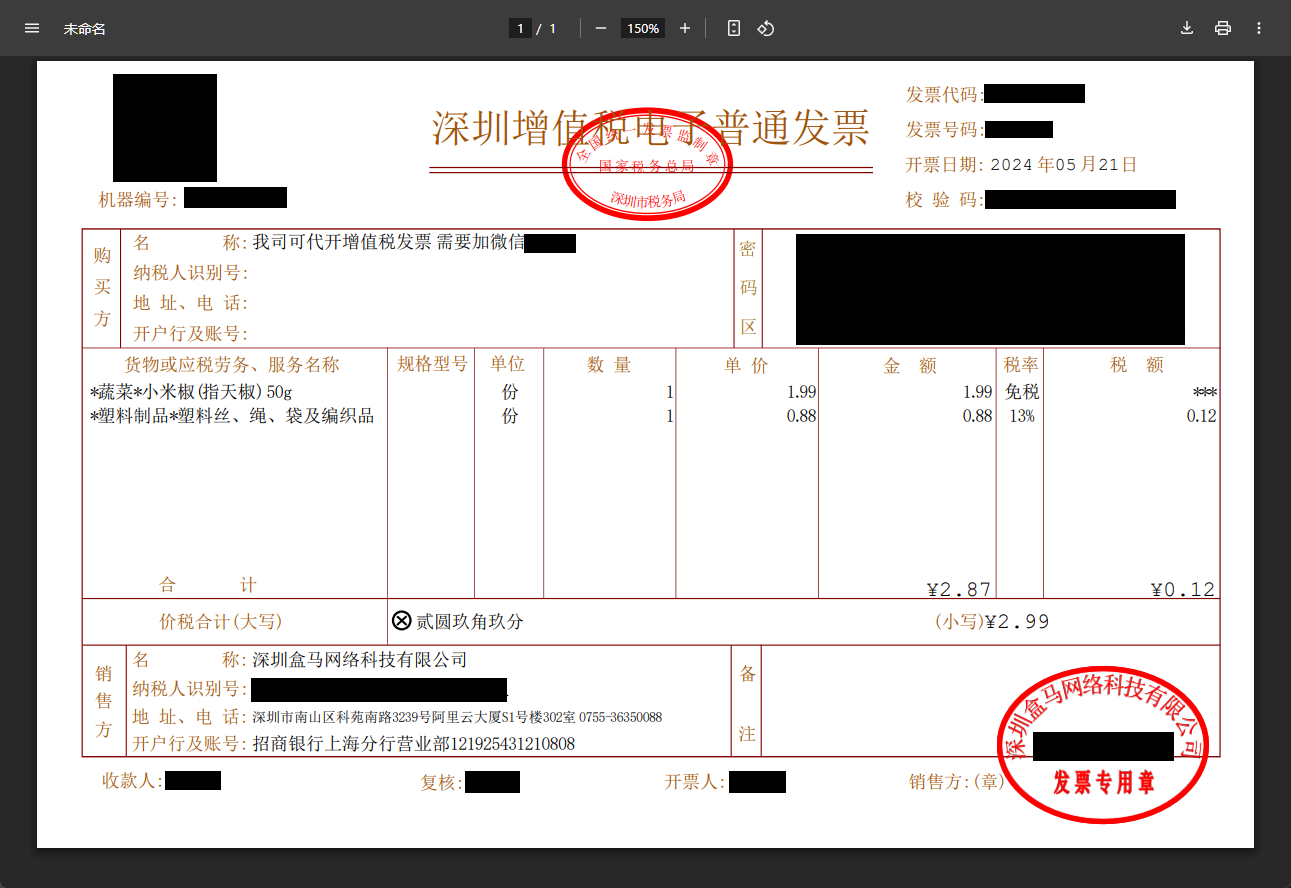Select the 密码区 label
This screenshot has width=1291, height=888.
pos(748,288)
